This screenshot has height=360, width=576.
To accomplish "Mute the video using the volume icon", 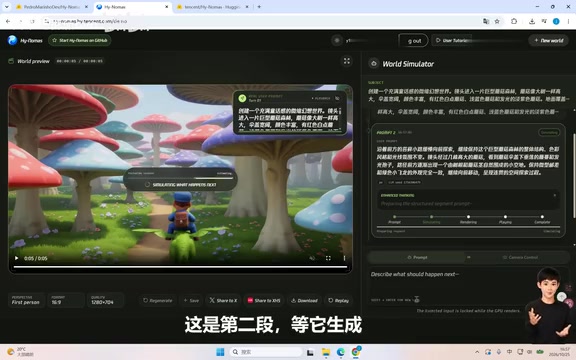I will (x=312, y=258).
